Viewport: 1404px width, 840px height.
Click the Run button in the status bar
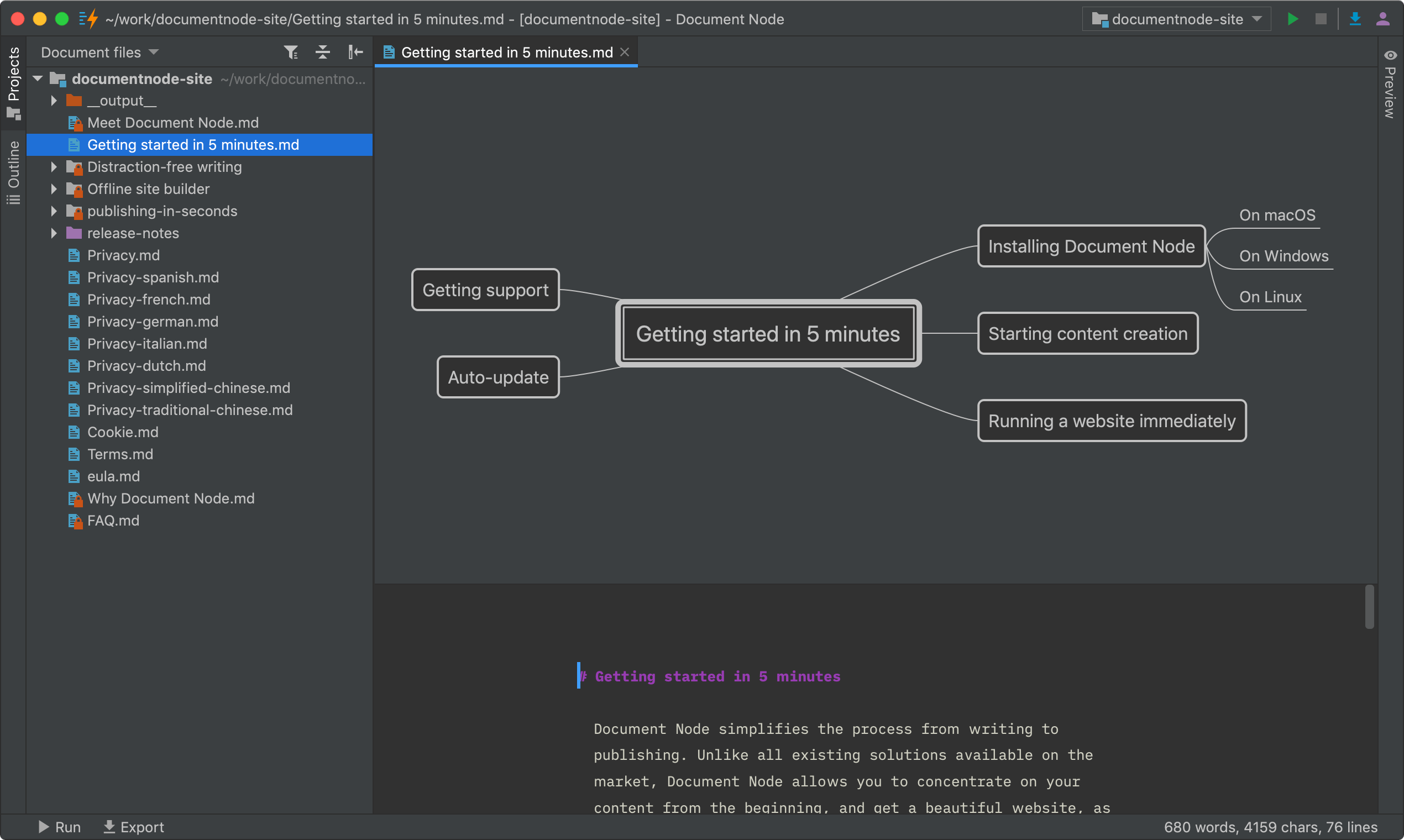coord(60,827)
